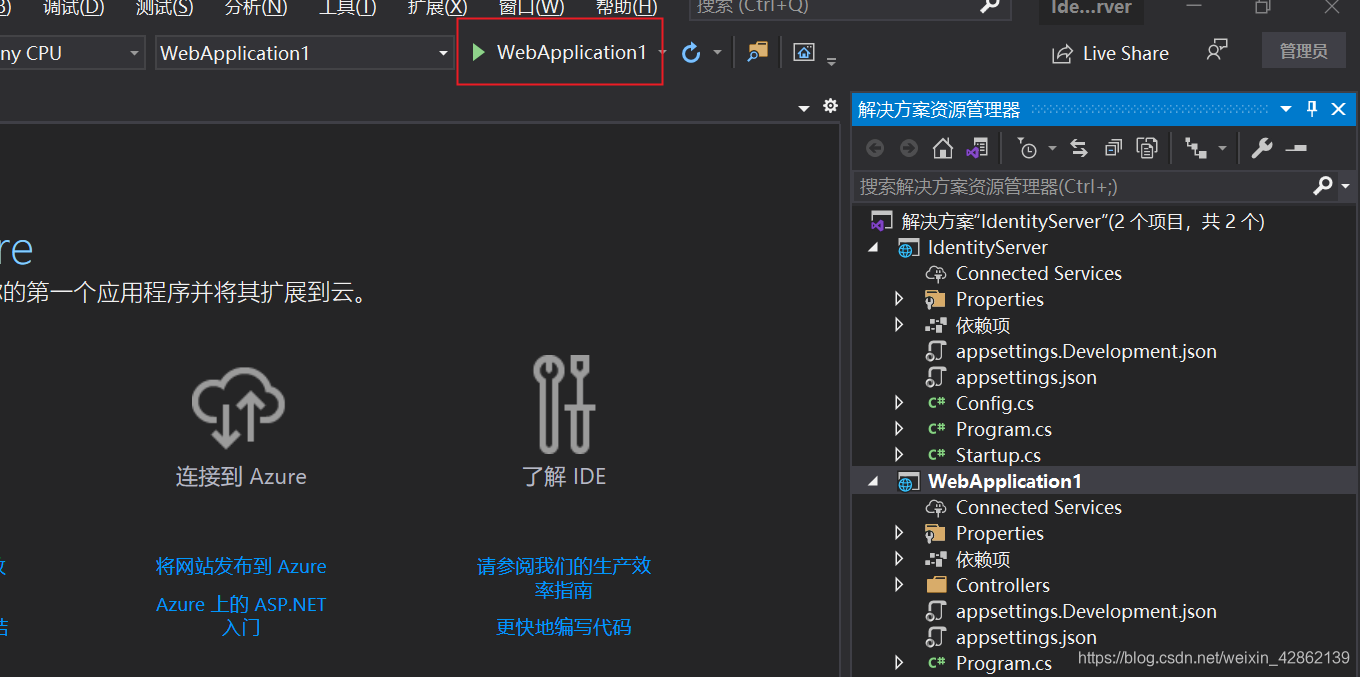Open the send feedback icon
The width and height of the screenshot is (1360, 677).
point(1216,51)
